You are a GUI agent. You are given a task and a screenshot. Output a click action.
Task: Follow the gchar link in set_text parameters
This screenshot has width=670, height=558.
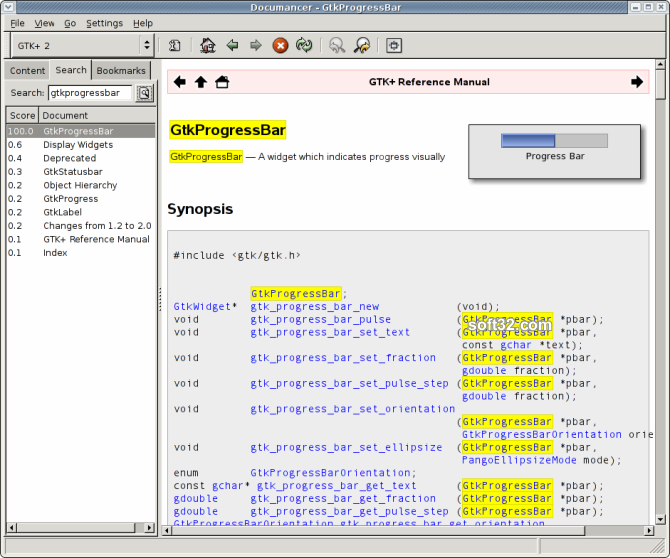[x=516, y=345]
